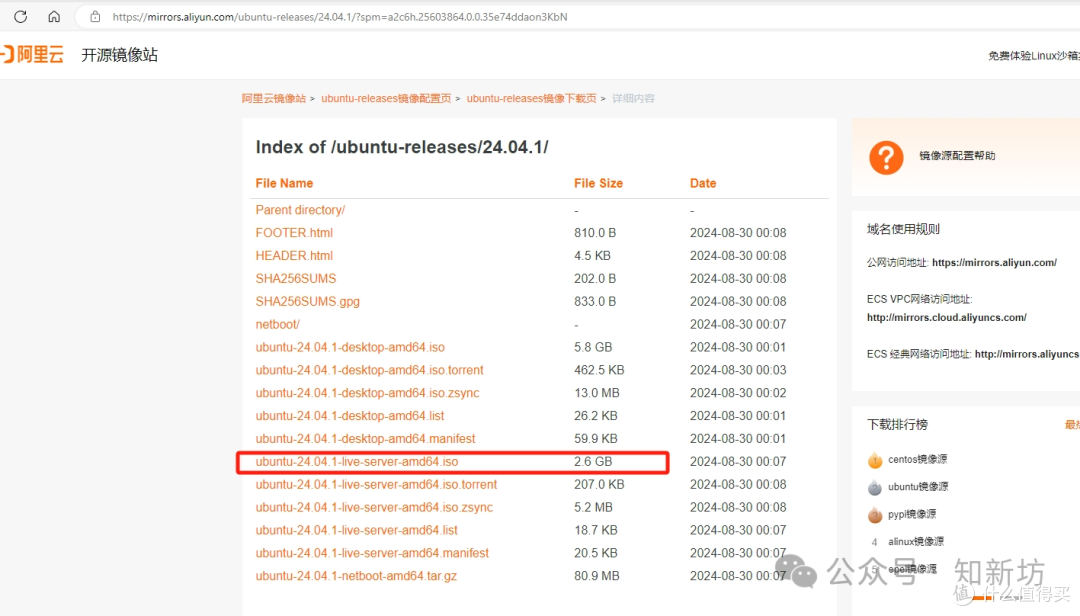Screen dimensions: 1080x616
Task: Click the first-place medal beside centos镜像源
Action: coord(877,459)
